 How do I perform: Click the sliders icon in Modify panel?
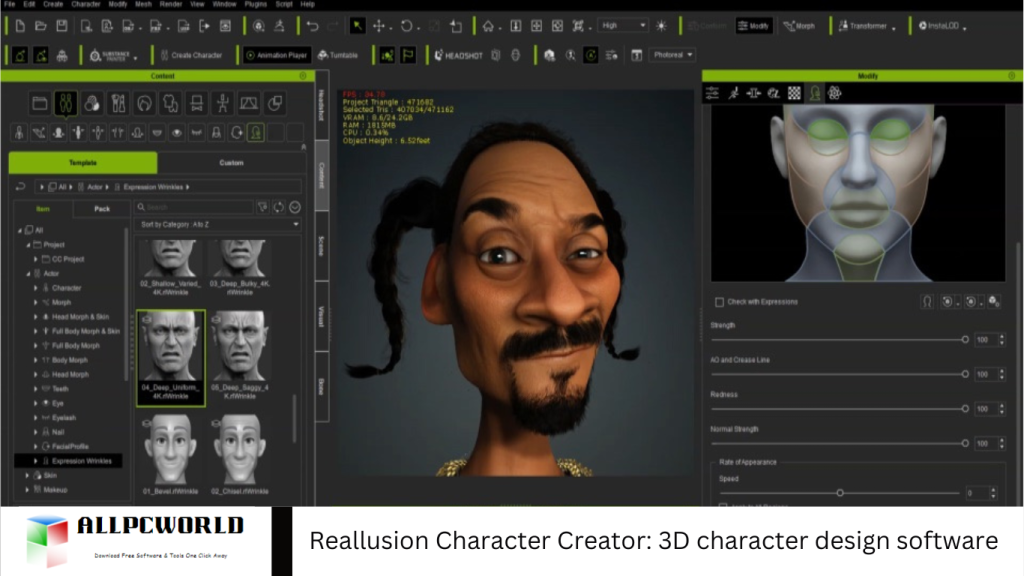pyautogui.click(x=712, y=93)
